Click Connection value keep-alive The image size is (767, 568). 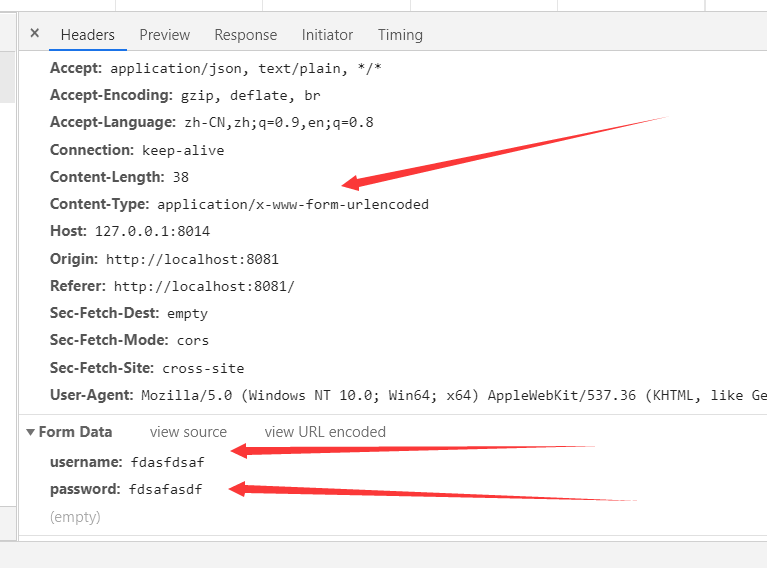click(x=183, y=150)
